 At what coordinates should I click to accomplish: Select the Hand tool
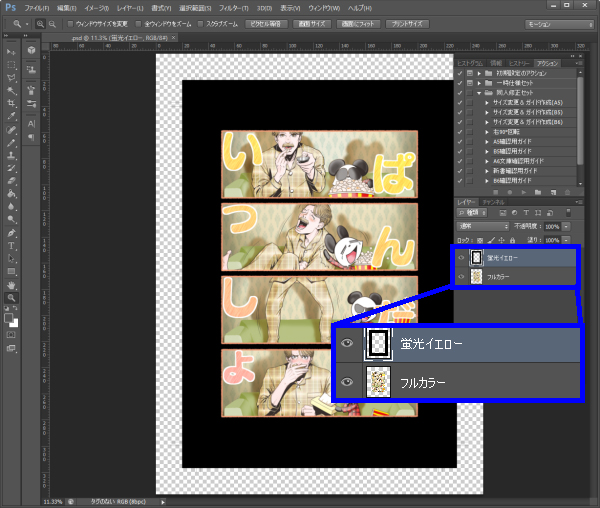11,285
